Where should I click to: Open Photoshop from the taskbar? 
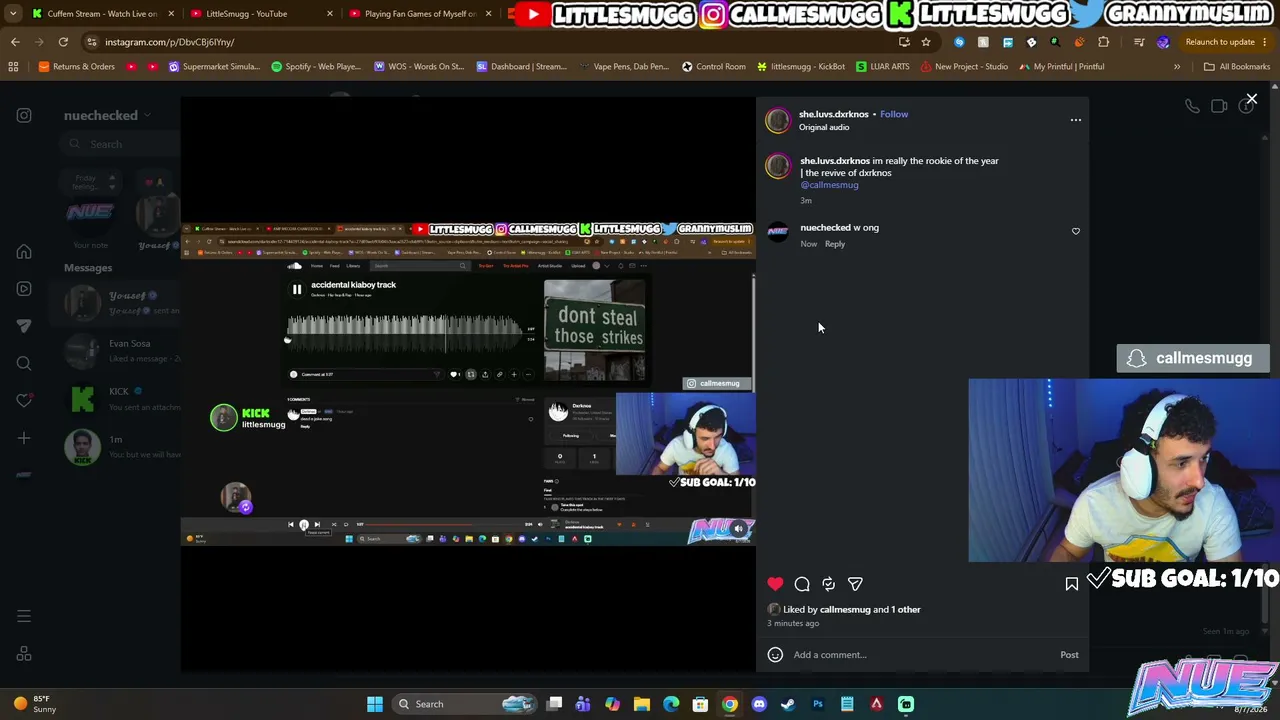[818, 704]
